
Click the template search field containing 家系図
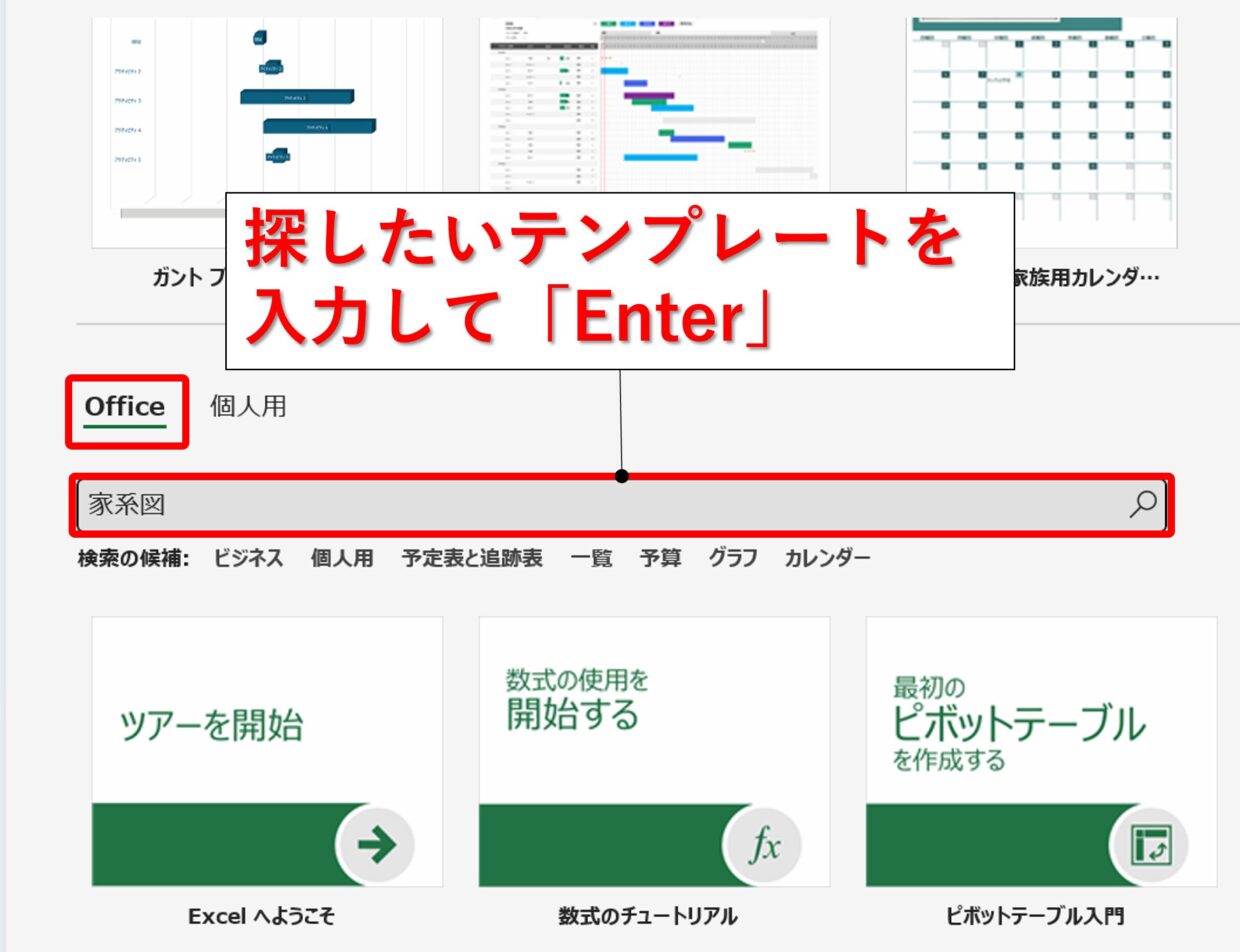[x=621, y=505]
